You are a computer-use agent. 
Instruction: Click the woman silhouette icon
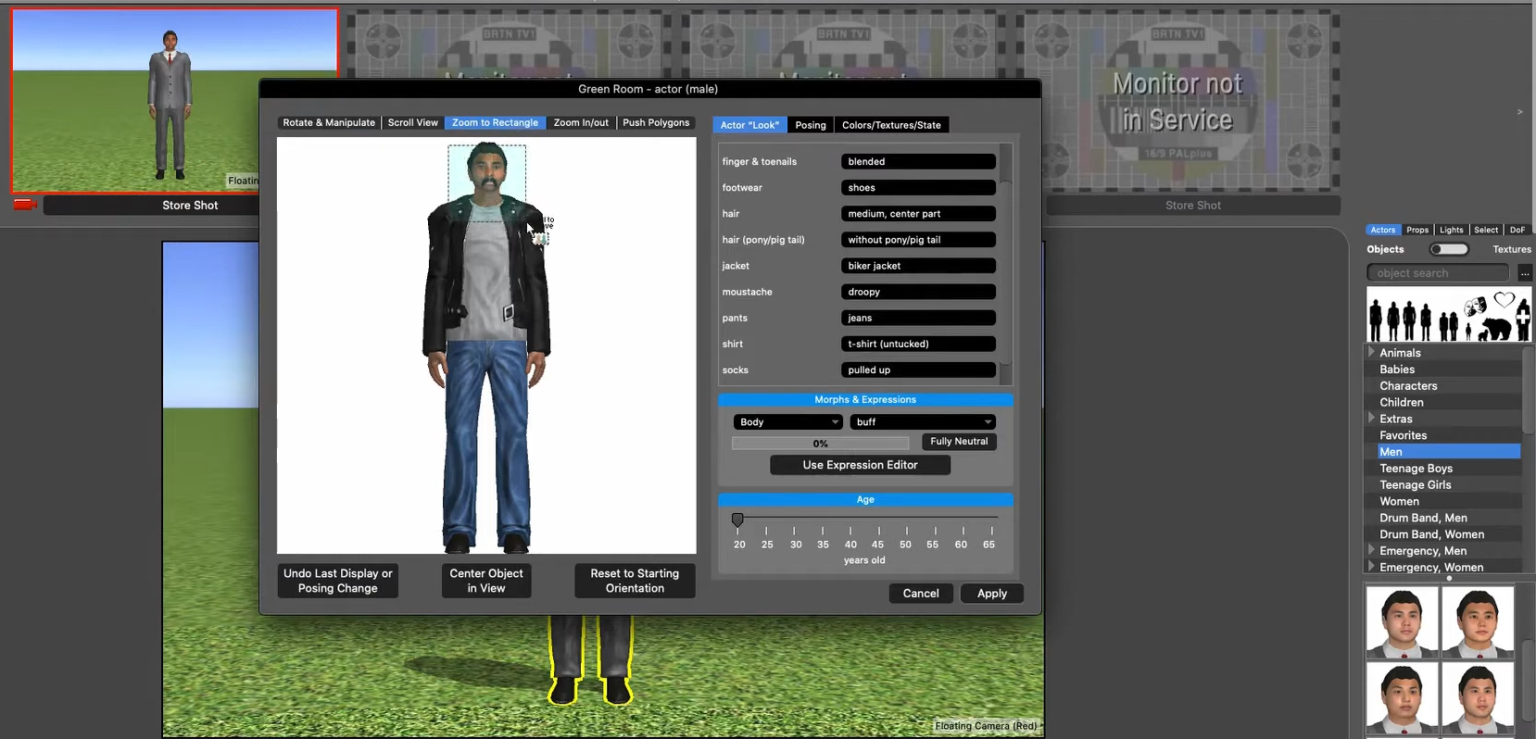click(1393, 318)
